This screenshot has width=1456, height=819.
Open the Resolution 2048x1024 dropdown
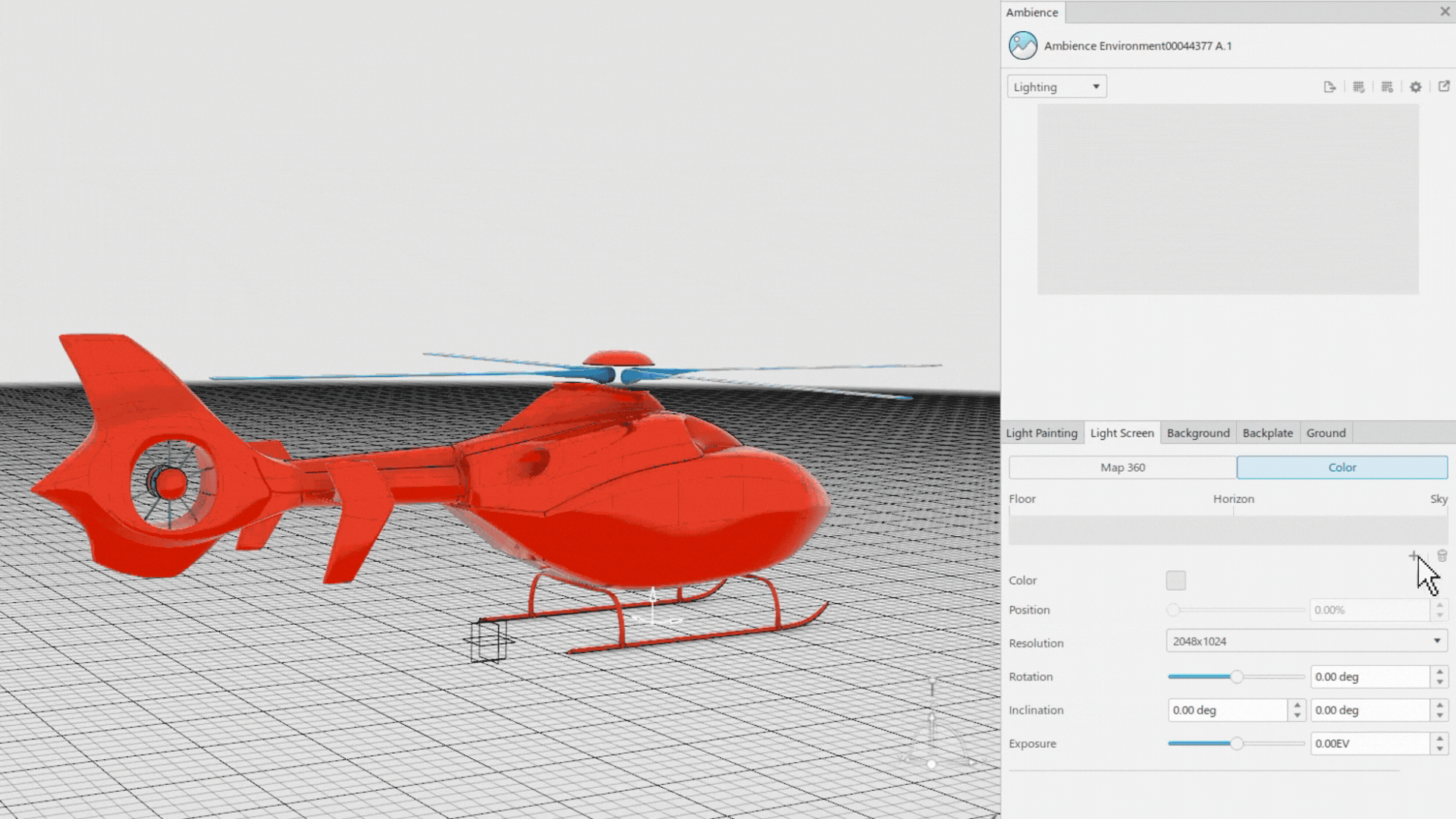pyautogui.click(x=1307, y=642)
